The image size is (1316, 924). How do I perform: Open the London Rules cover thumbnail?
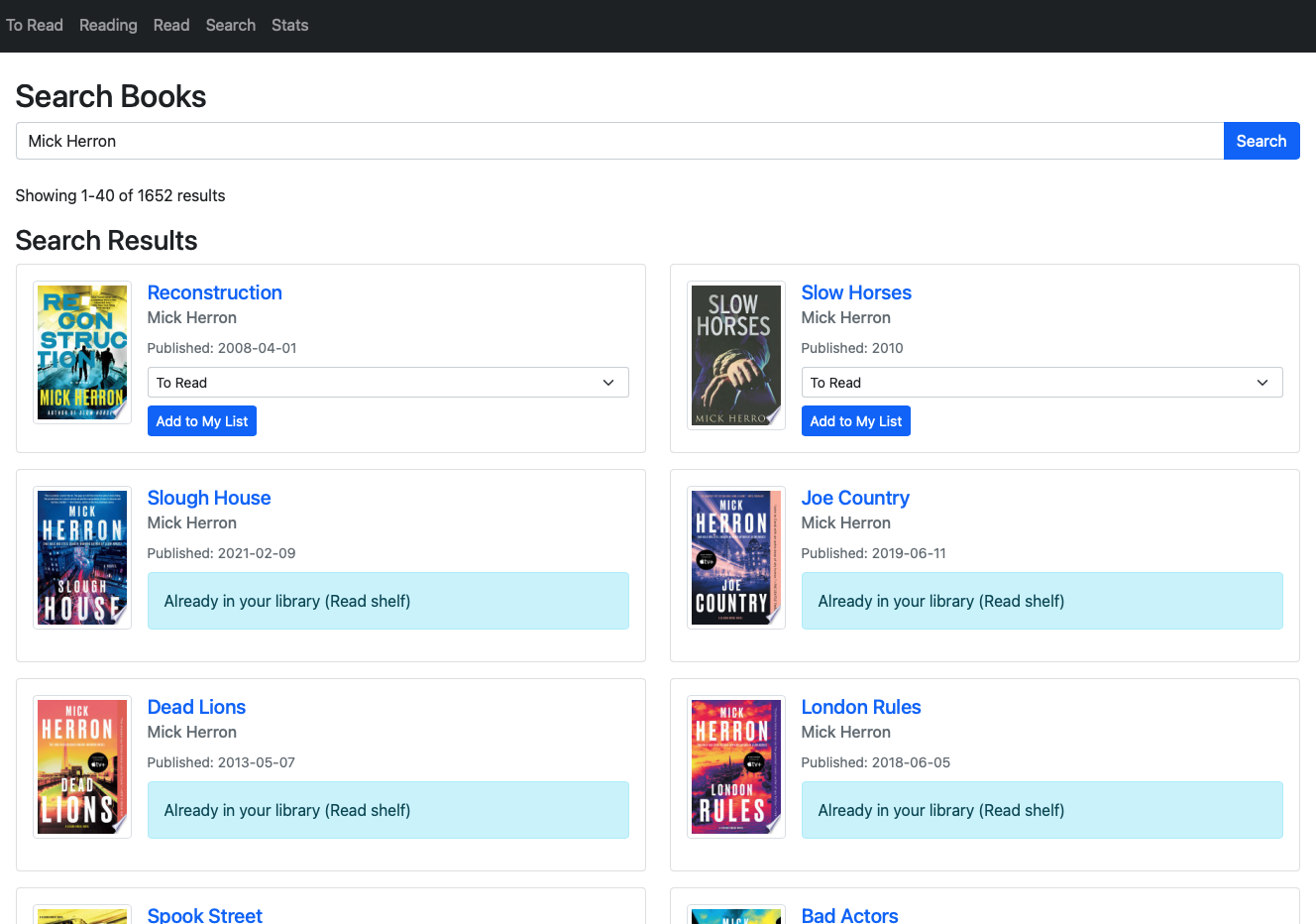tap(736, 766)
